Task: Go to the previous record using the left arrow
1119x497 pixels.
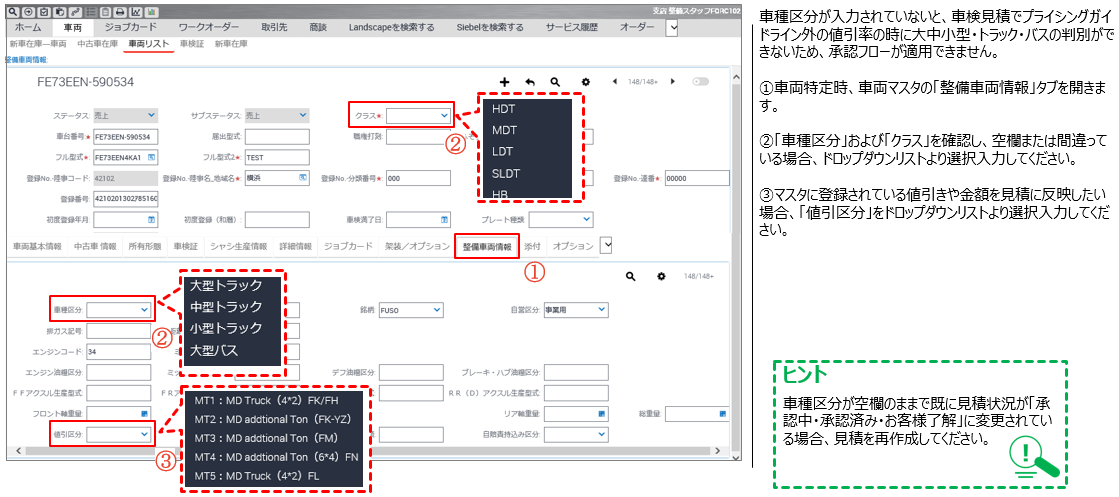Action: point(614,81)
